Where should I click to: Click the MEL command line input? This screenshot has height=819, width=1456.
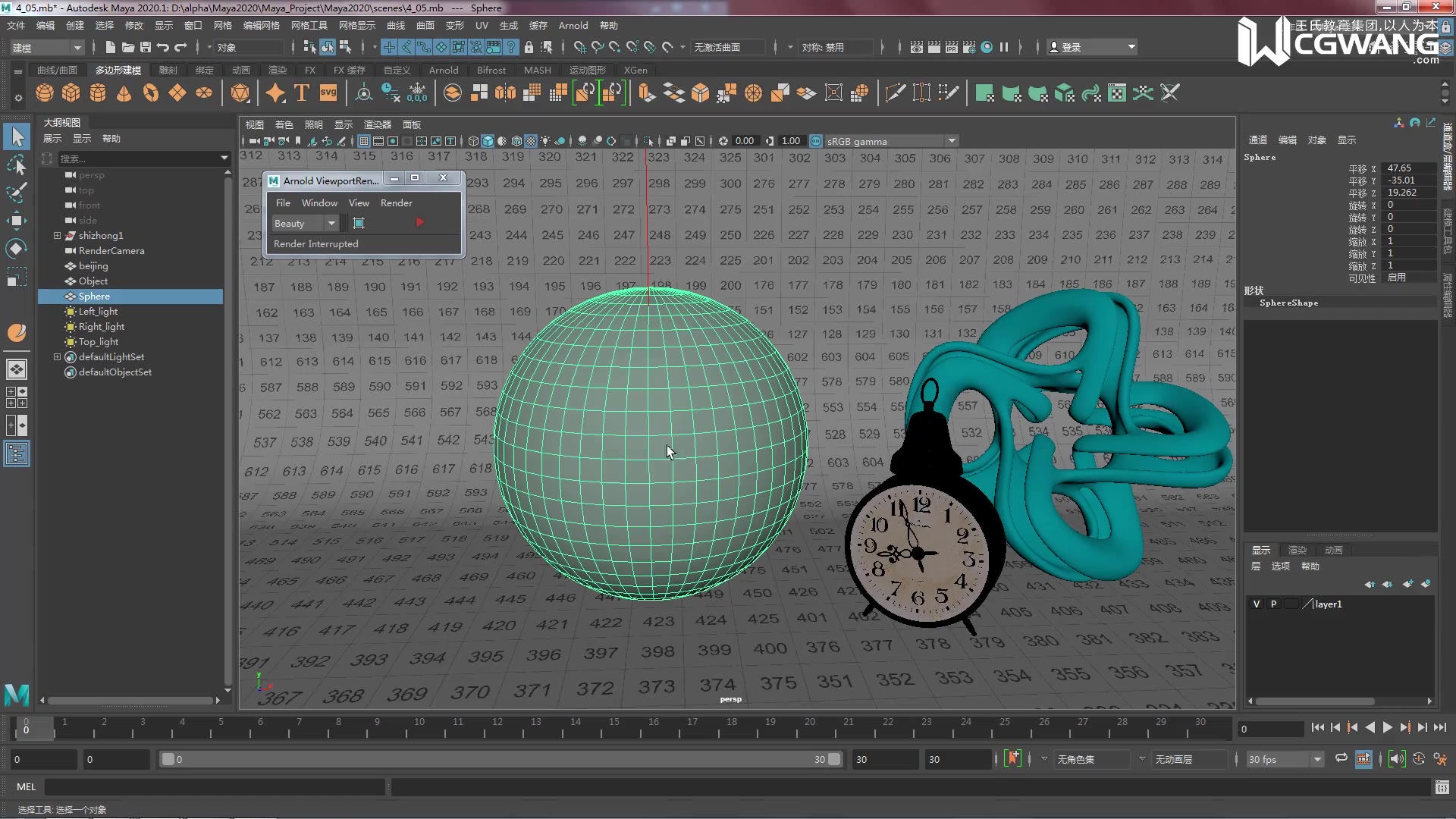pyautogui.click(x=215, y=787)
